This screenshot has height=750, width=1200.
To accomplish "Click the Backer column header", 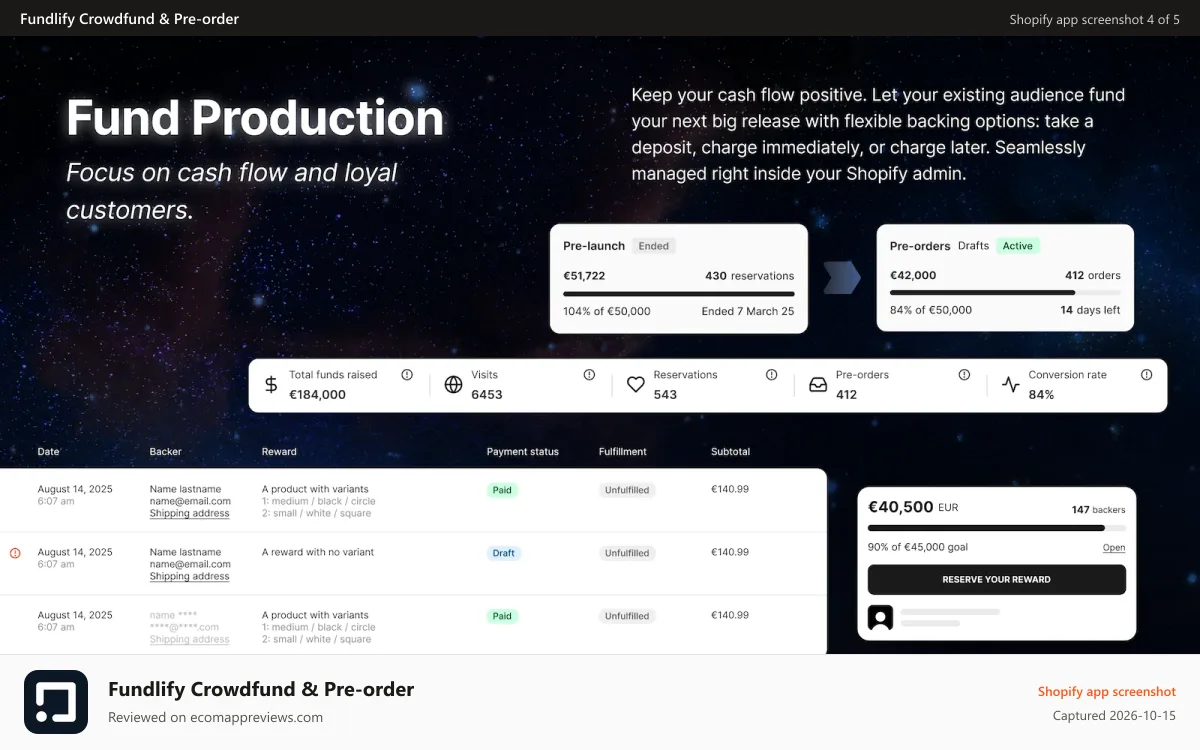I will [x=166, y=452].
